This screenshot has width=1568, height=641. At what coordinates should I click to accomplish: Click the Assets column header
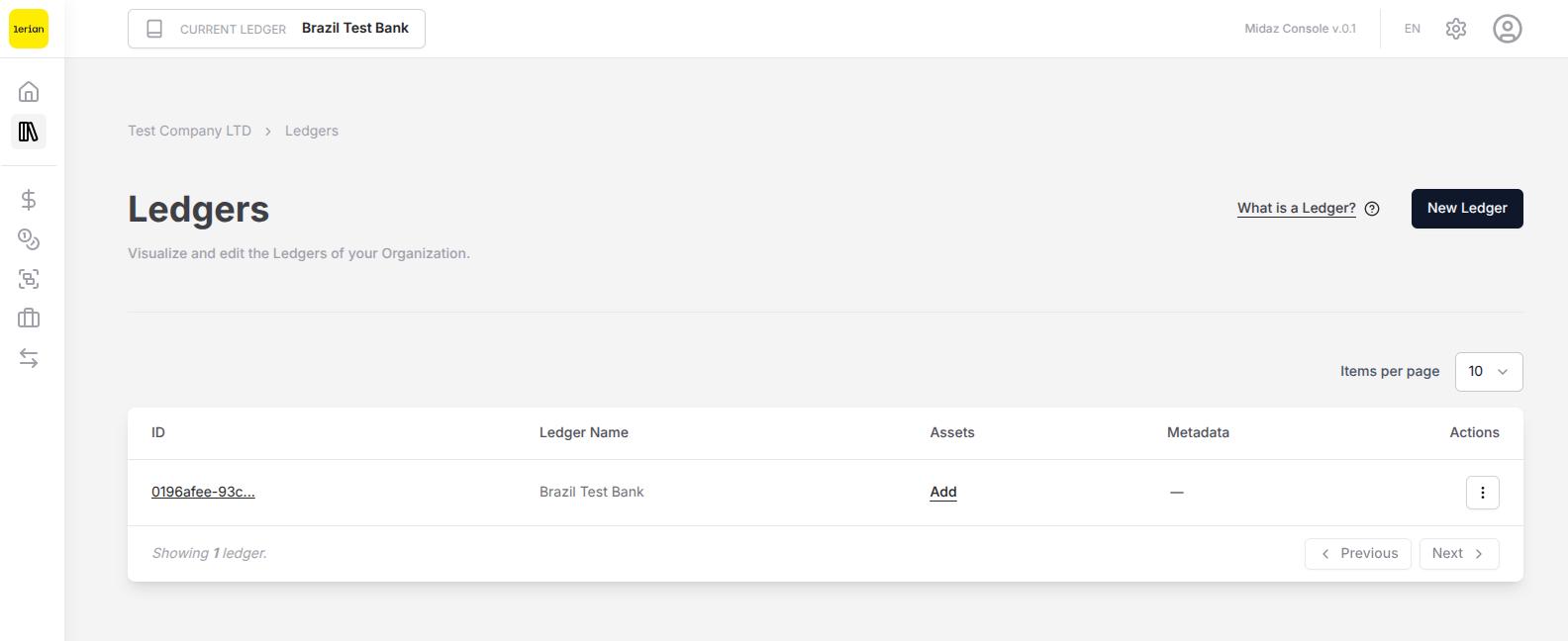point(952,432)
